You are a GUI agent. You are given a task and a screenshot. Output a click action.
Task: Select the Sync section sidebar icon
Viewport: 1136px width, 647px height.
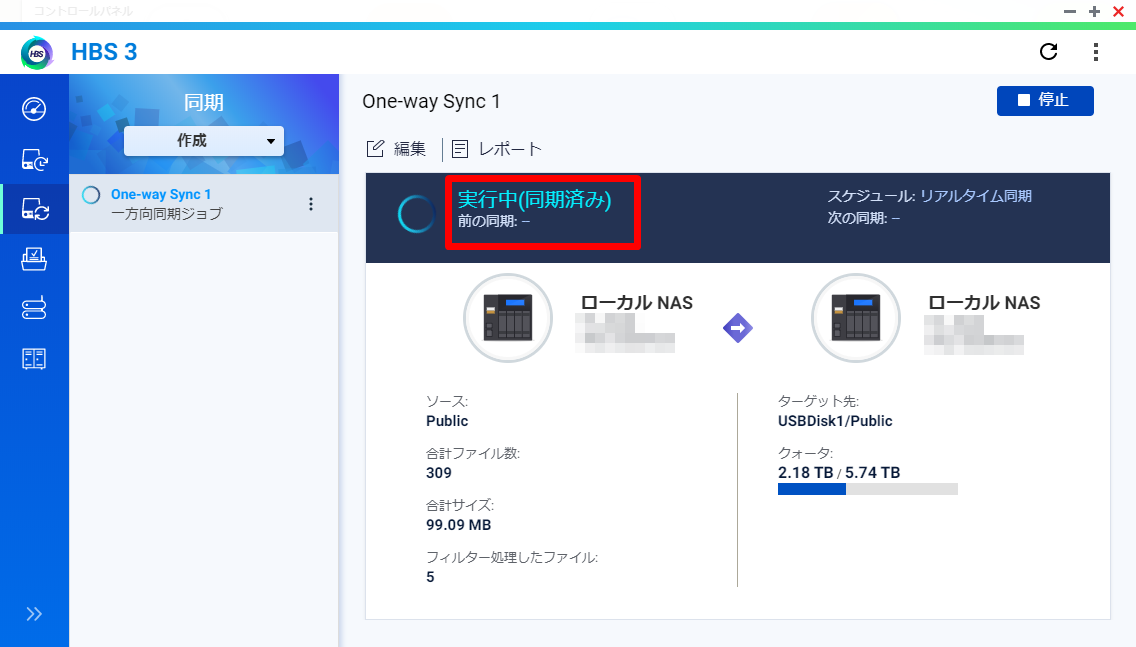pyautogui.click(x=35, y=209)
